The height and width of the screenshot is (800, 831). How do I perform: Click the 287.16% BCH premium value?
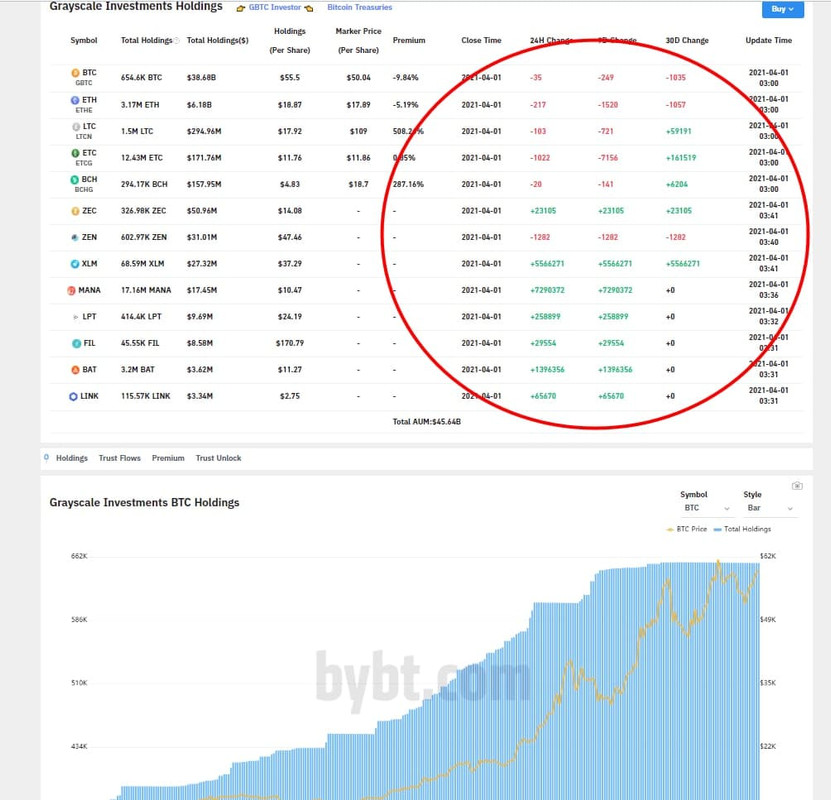(408, 184)
